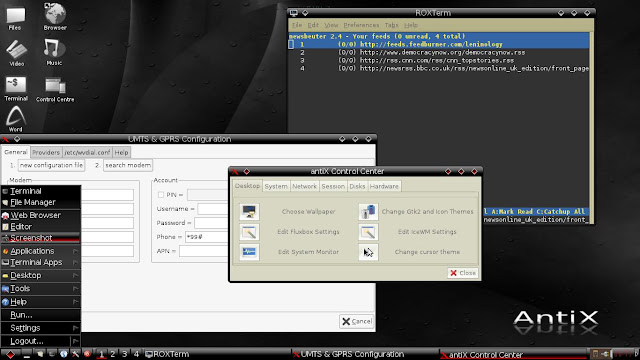The image size is (640, 360).
Task: Open ROXTerm Tabs menu
Action: [x=391, y=25]
